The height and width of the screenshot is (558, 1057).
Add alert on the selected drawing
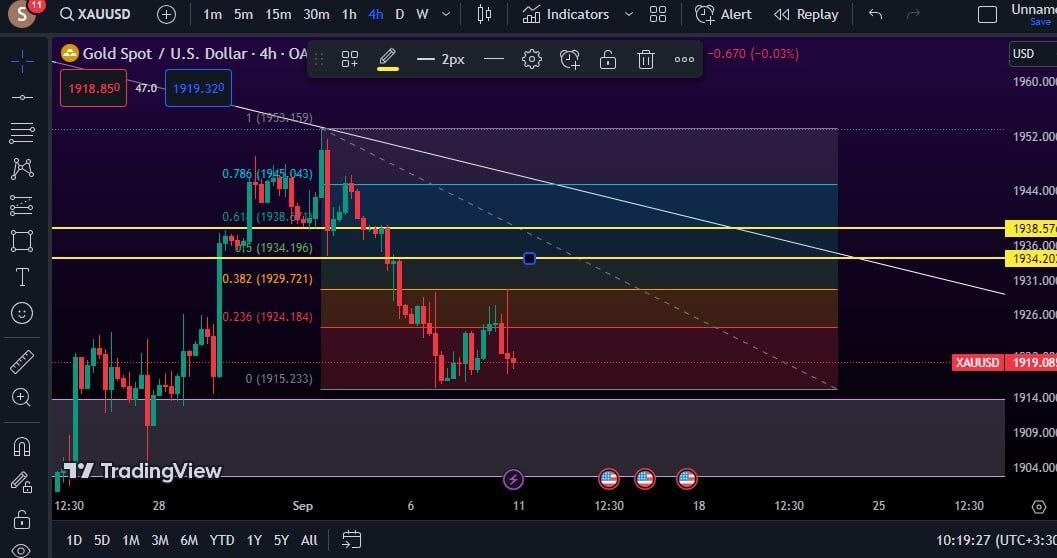point(570,59)
